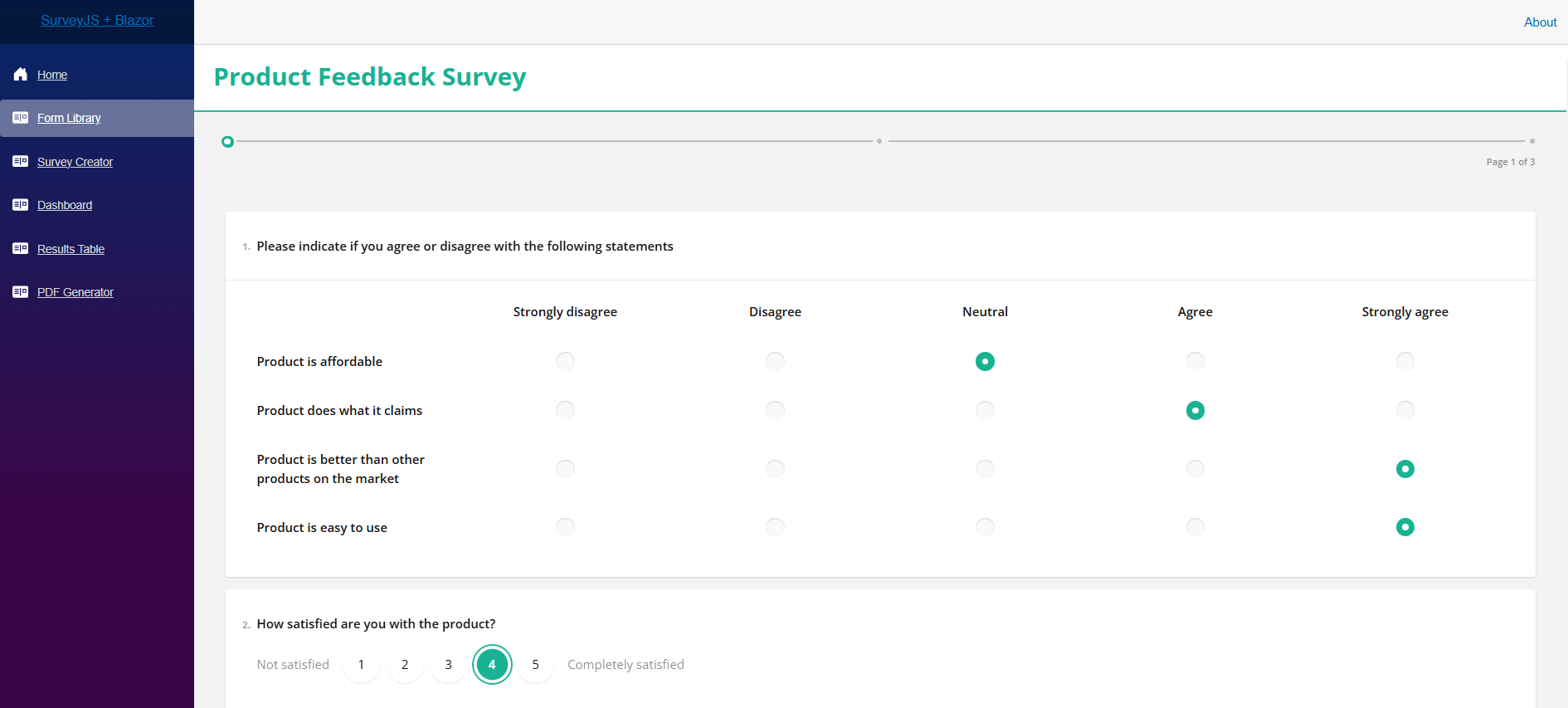Viewport: 1568px width, 708px height.
Task: Click the first page progress marker
Action: [227, 142]
